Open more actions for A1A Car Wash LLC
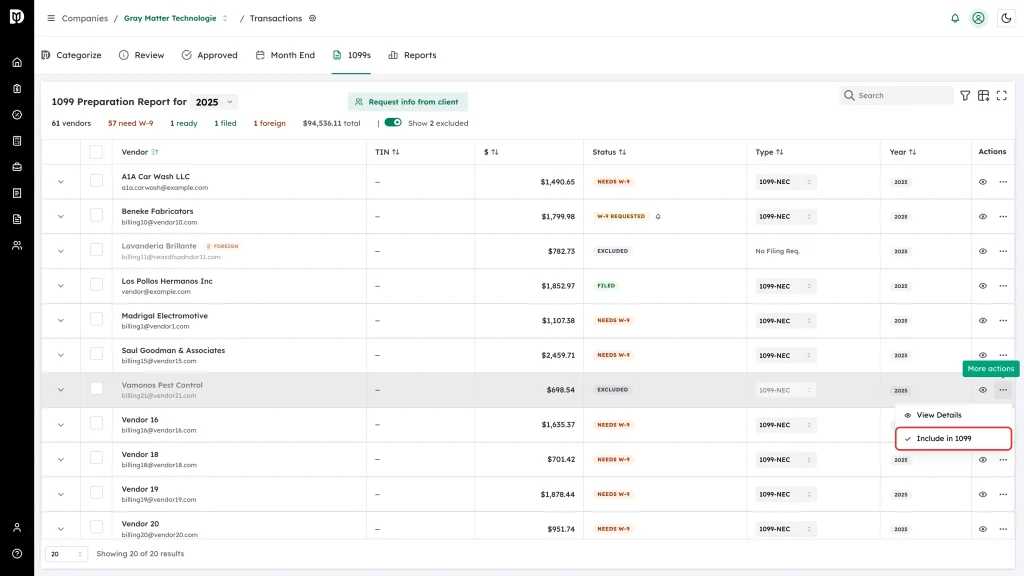Viewport: 1024px width, 576px height. click(x=1003, y=182)
